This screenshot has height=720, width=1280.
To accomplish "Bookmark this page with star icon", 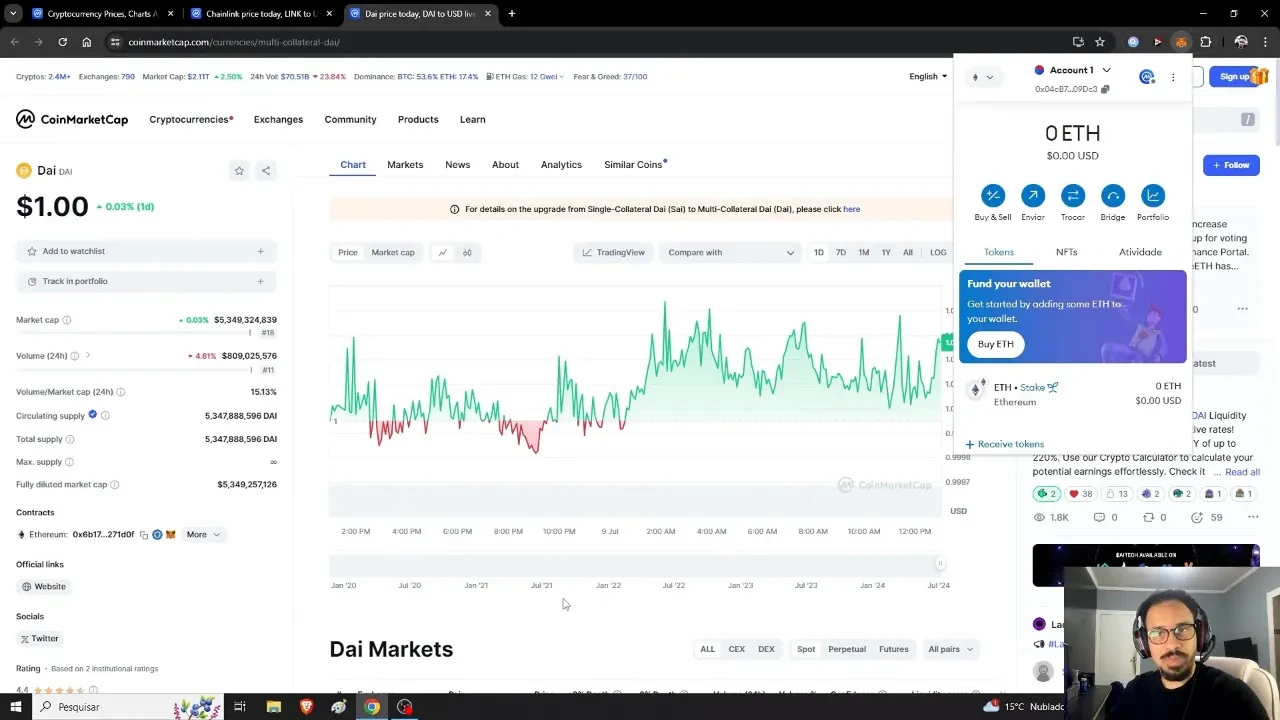I will pyautogui.click(x=1100, y=42).
